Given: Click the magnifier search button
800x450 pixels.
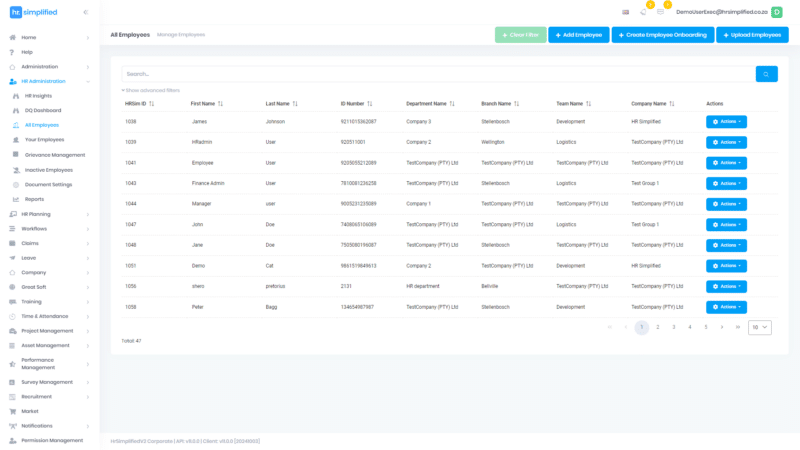Looking at the screenshot, I should tap(766, 74).
